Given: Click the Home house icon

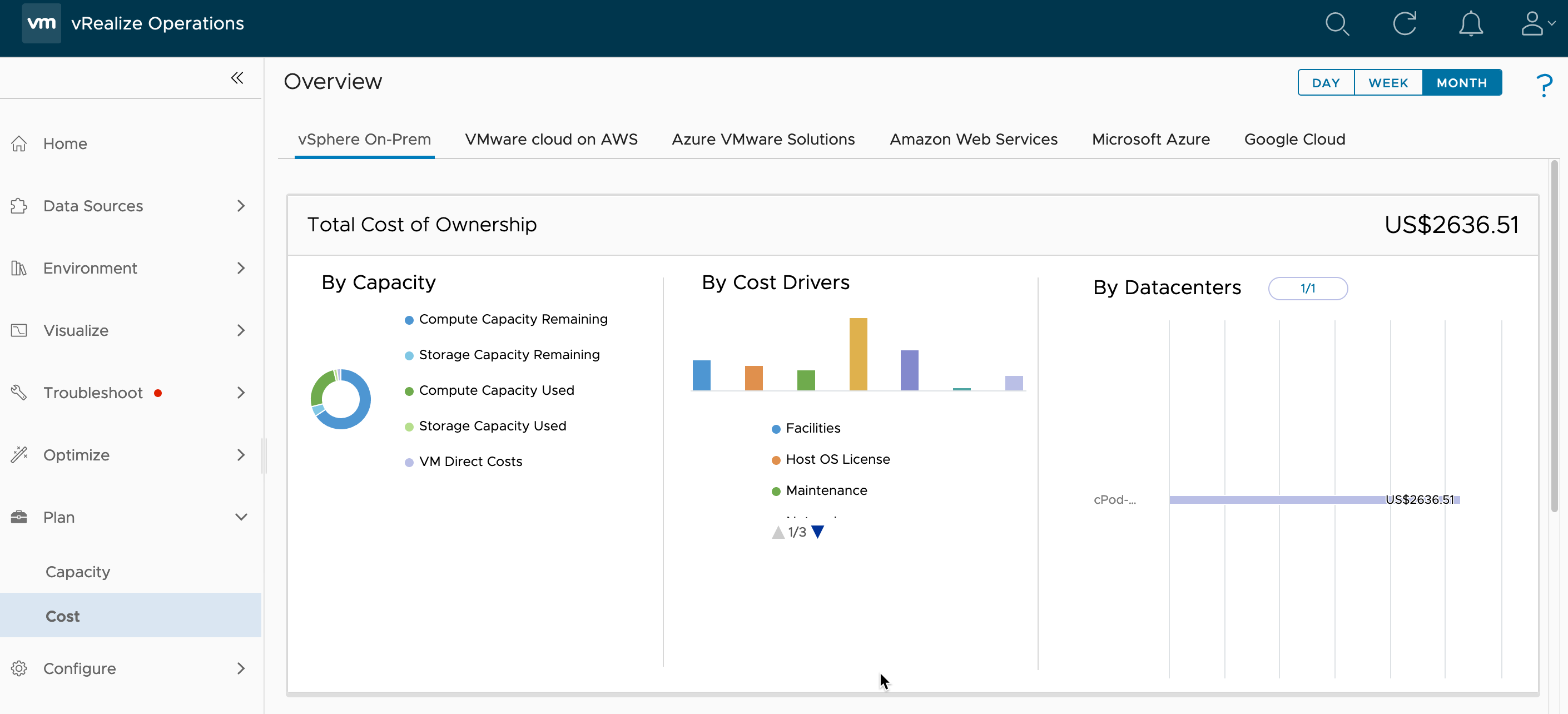Looking at the screenshot, I should point(19,143).
